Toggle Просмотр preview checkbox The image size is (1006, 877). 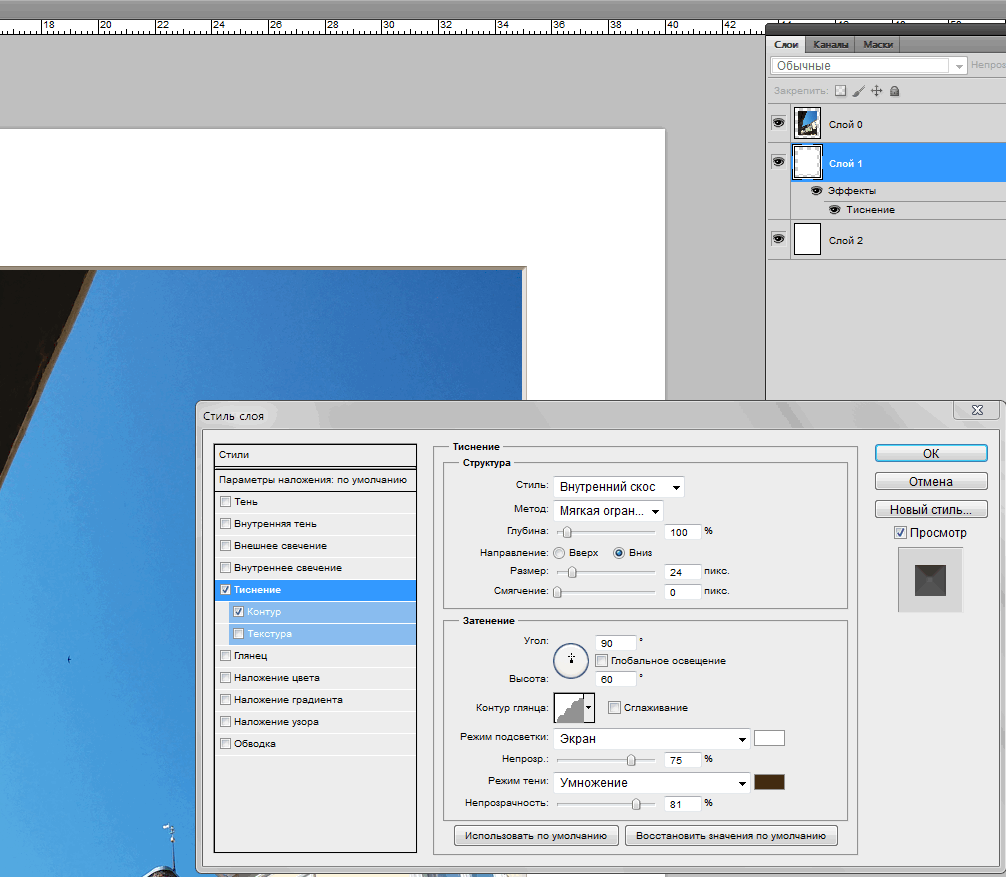pyautogui.click(x=900, y=532)
